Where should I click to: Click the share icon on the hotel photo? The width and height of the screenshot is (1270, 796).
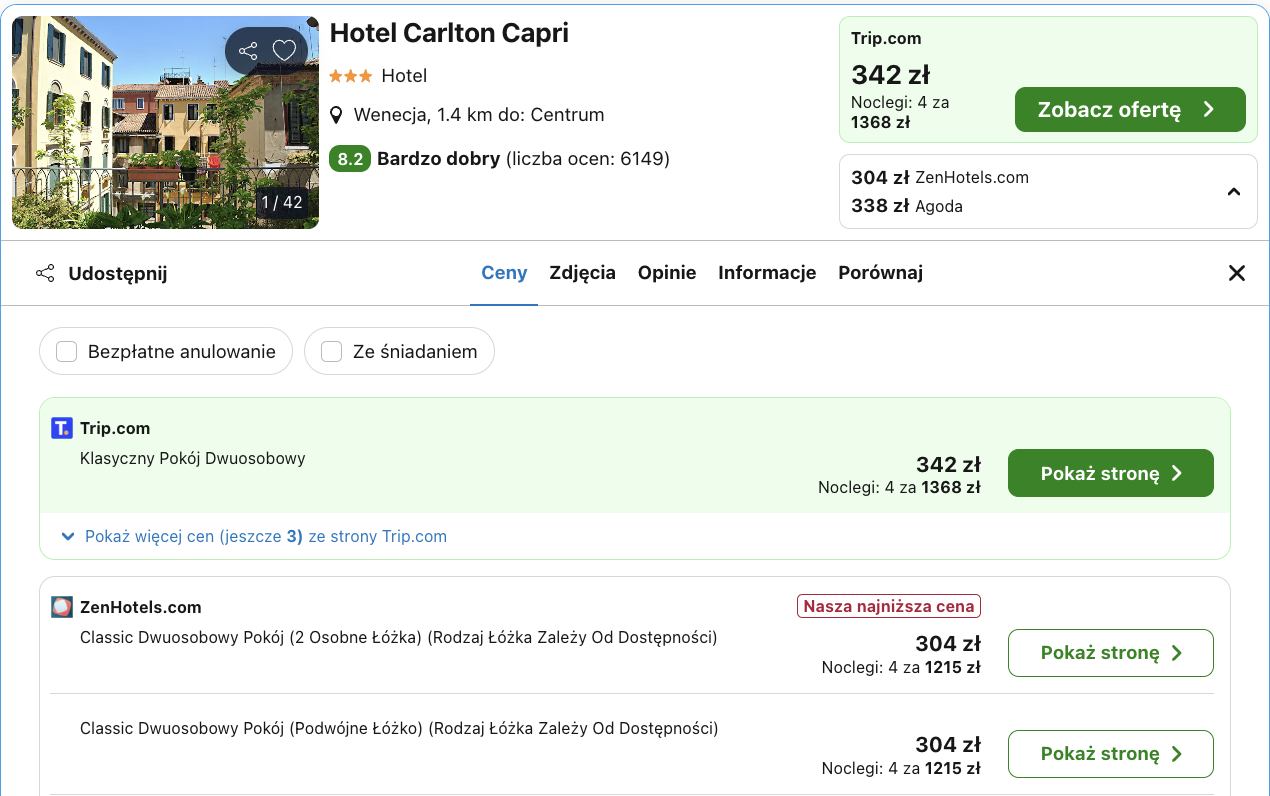click(246, 50)
